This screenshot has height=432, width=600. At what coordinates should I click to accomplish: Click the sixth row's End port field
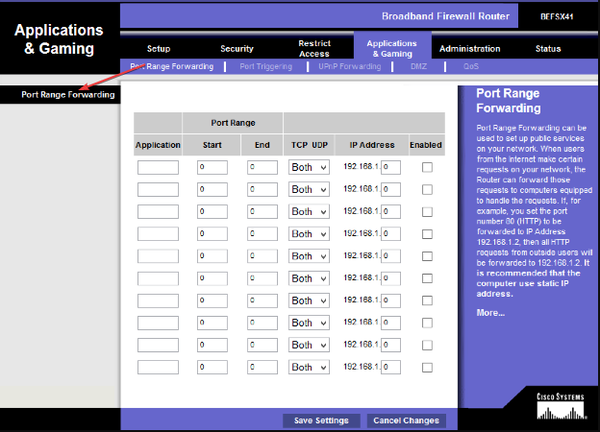(262, 278)
